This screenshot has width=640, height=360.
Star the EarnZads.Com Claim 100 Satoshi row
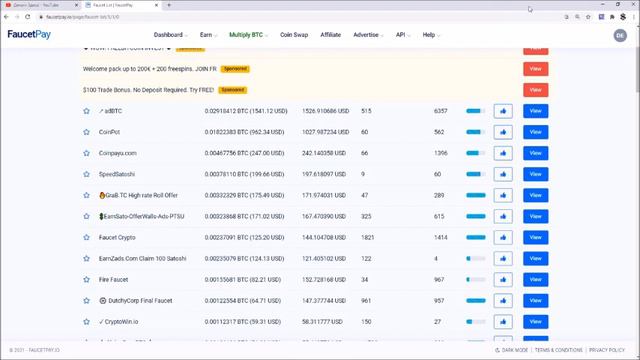point(86,258)
